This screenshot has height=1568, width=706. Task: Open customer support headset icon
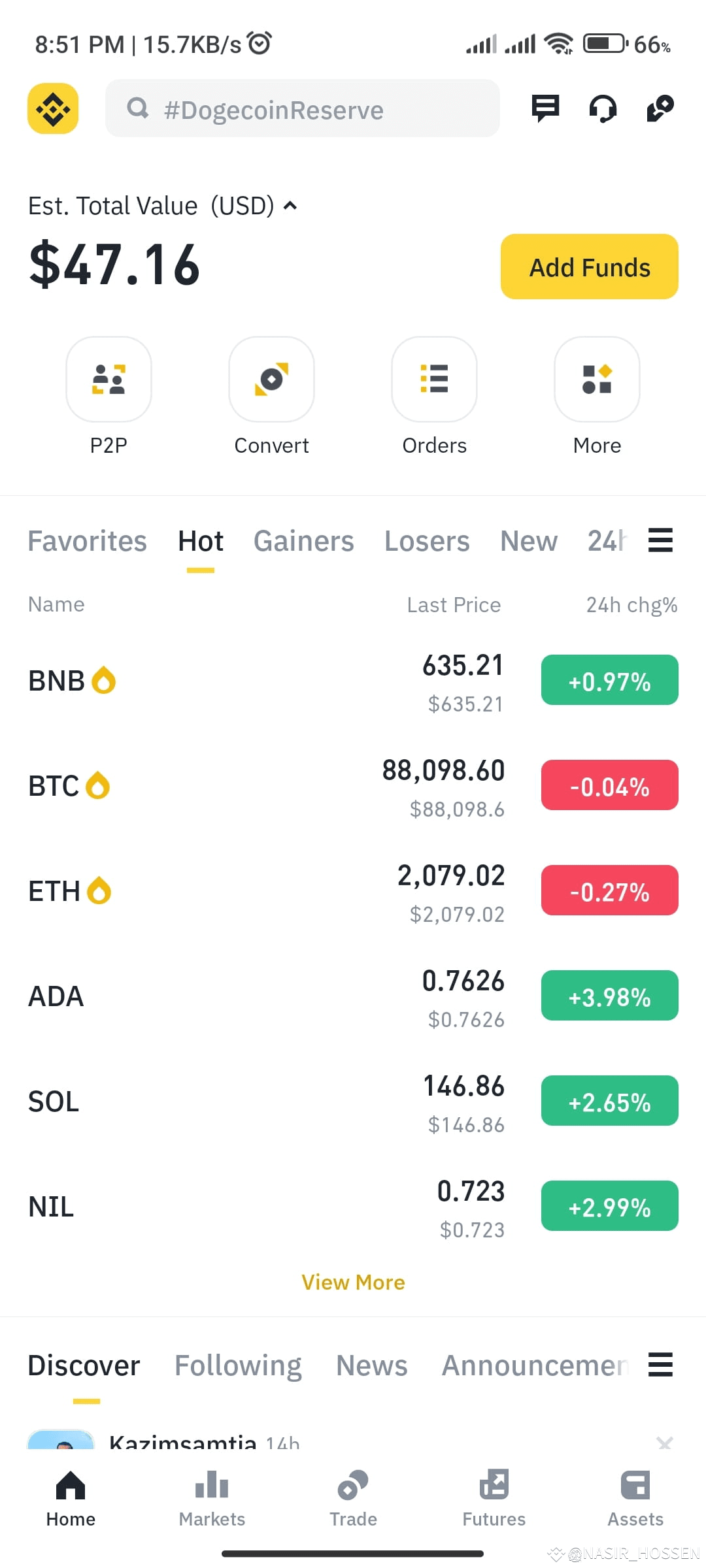pos(603,108)
